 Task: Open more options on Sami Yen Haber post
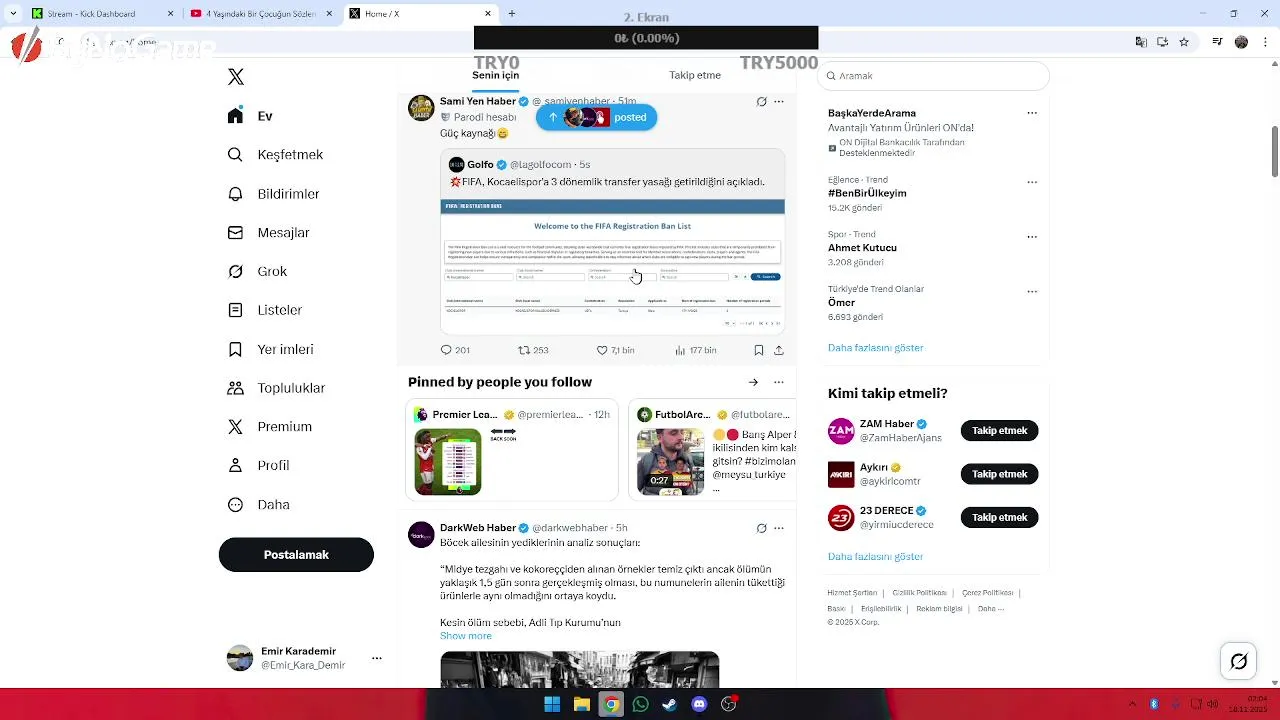(x=779, y=101)
